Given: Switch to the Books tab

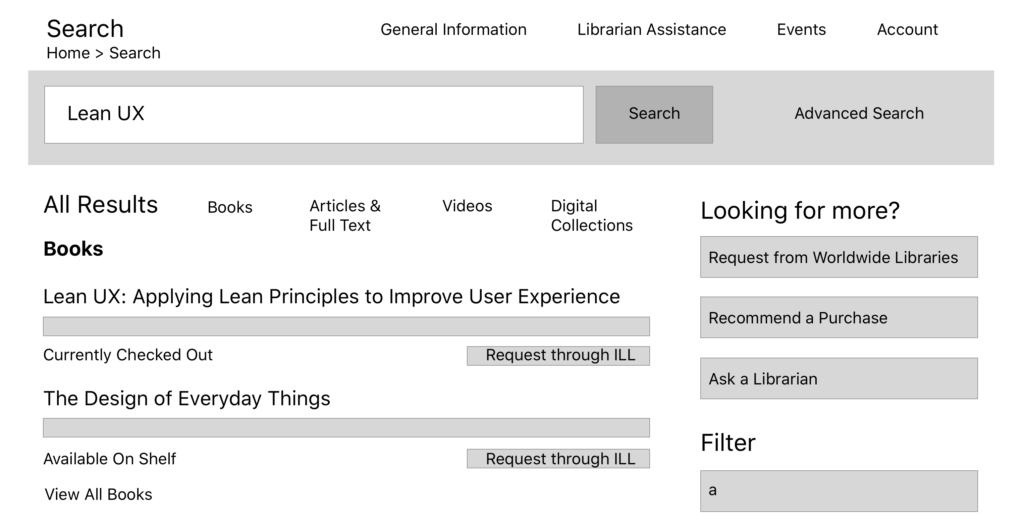Looking at the screenshot, I should (230, 207).
